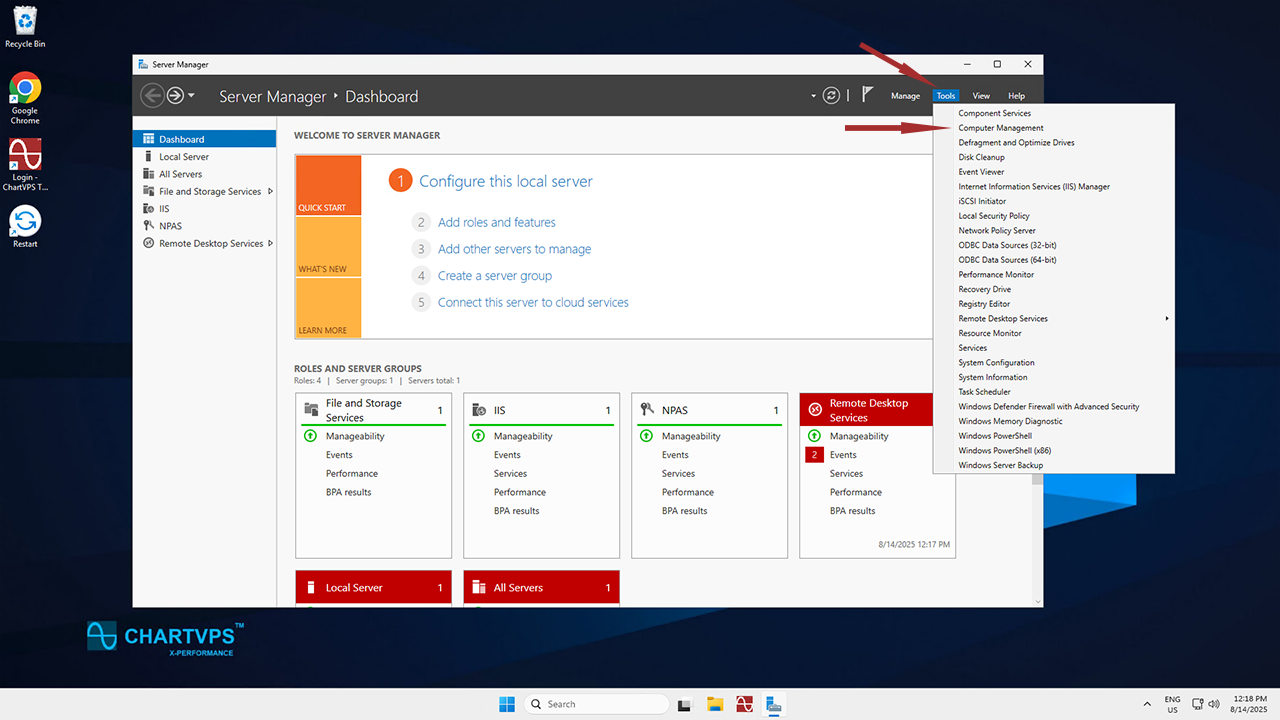Click the Windows Start button
The width and height of the screenshot is (1280, 720).
507,704
